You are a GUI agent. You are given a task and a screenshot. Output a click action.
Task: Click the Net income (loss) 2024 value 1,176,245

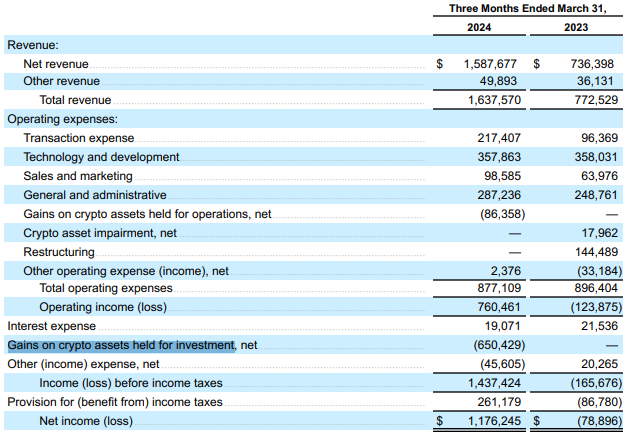click(x=488, y=421)
